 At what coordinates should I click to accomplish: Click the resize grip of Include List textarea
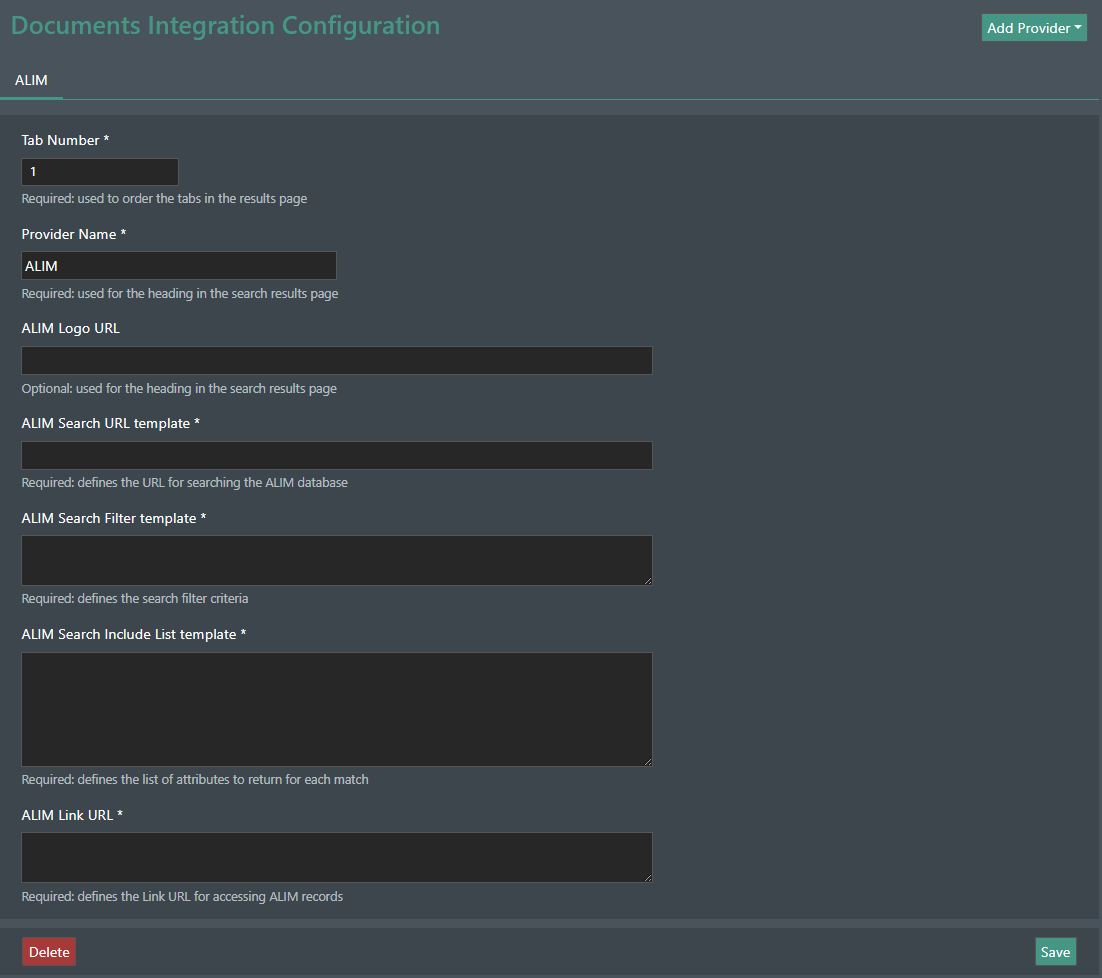(648, 762)
